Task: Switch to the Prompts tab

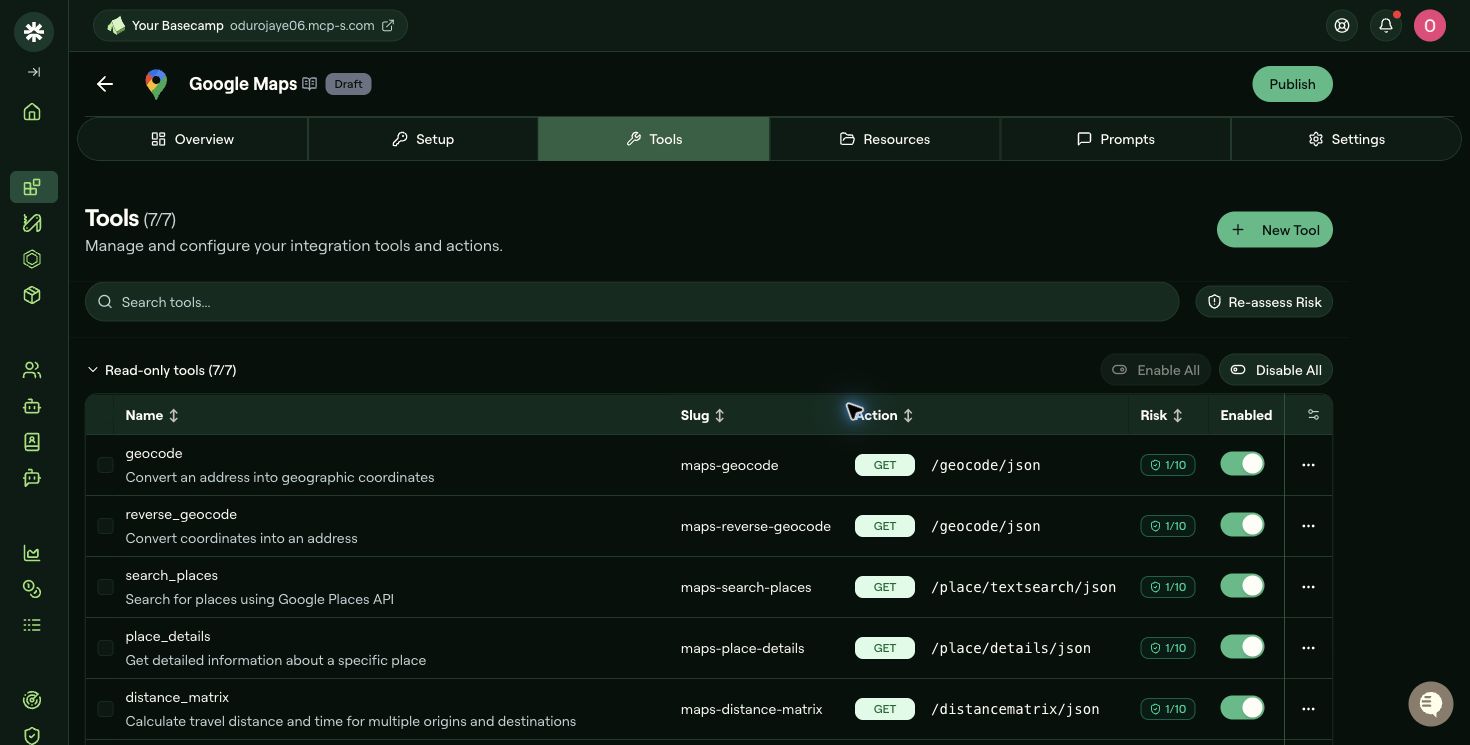Action: (1115, 139)
